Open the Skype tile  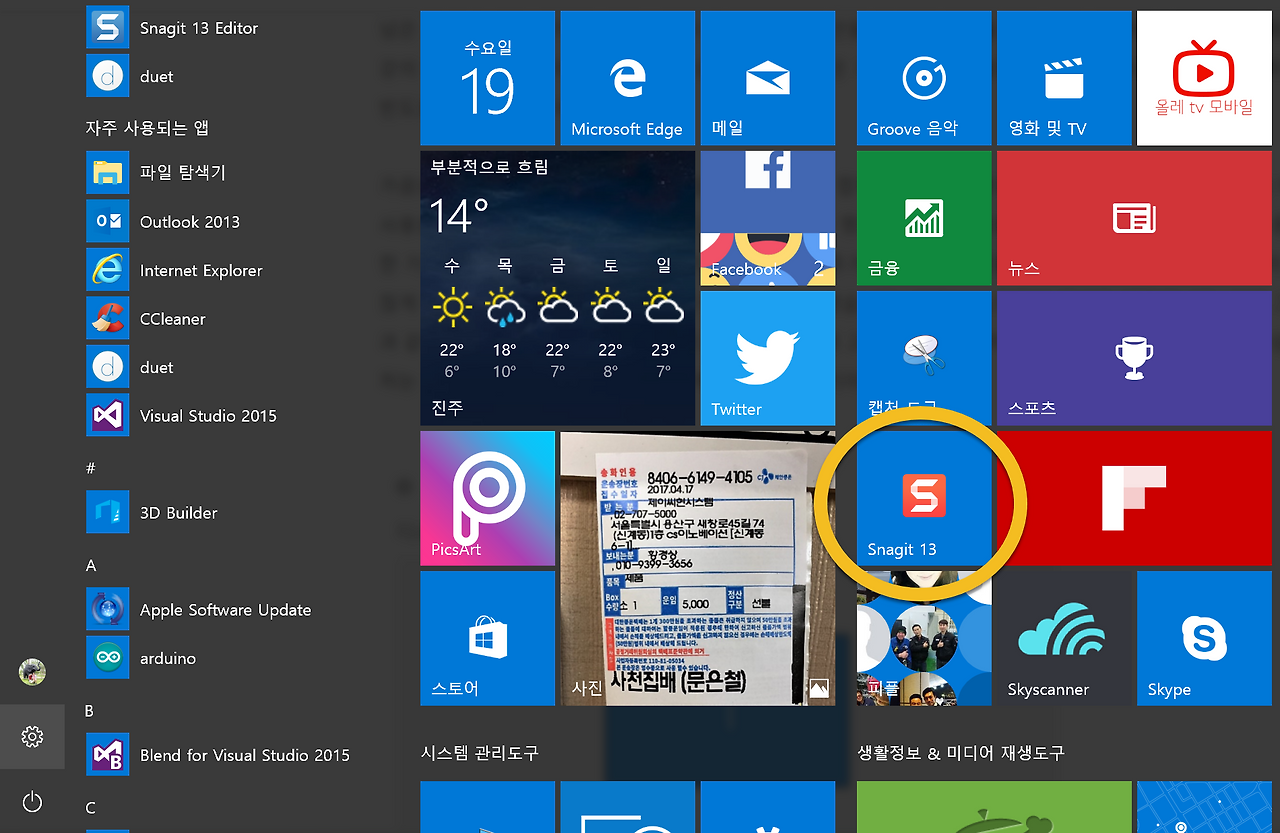[1204, 638]
